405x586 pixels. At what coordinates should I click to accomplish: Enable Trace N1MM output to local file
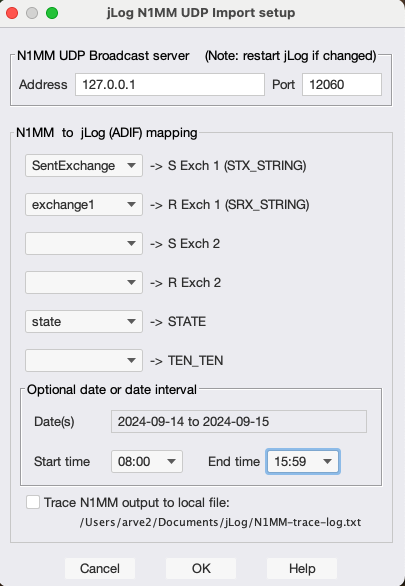[33, 502]
